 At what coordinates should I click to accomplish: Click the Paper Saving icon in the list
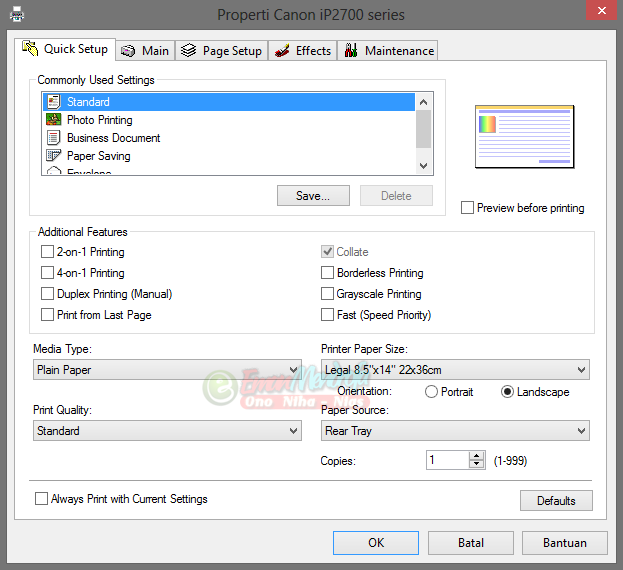coord(54,155)
